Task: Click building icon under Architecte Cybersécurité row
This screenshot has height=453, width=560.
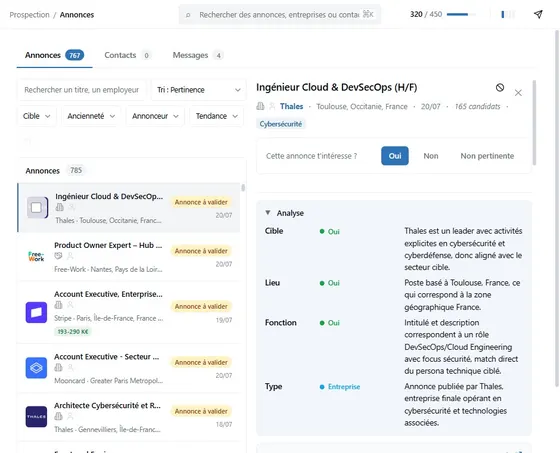Action: coord(58,416)
